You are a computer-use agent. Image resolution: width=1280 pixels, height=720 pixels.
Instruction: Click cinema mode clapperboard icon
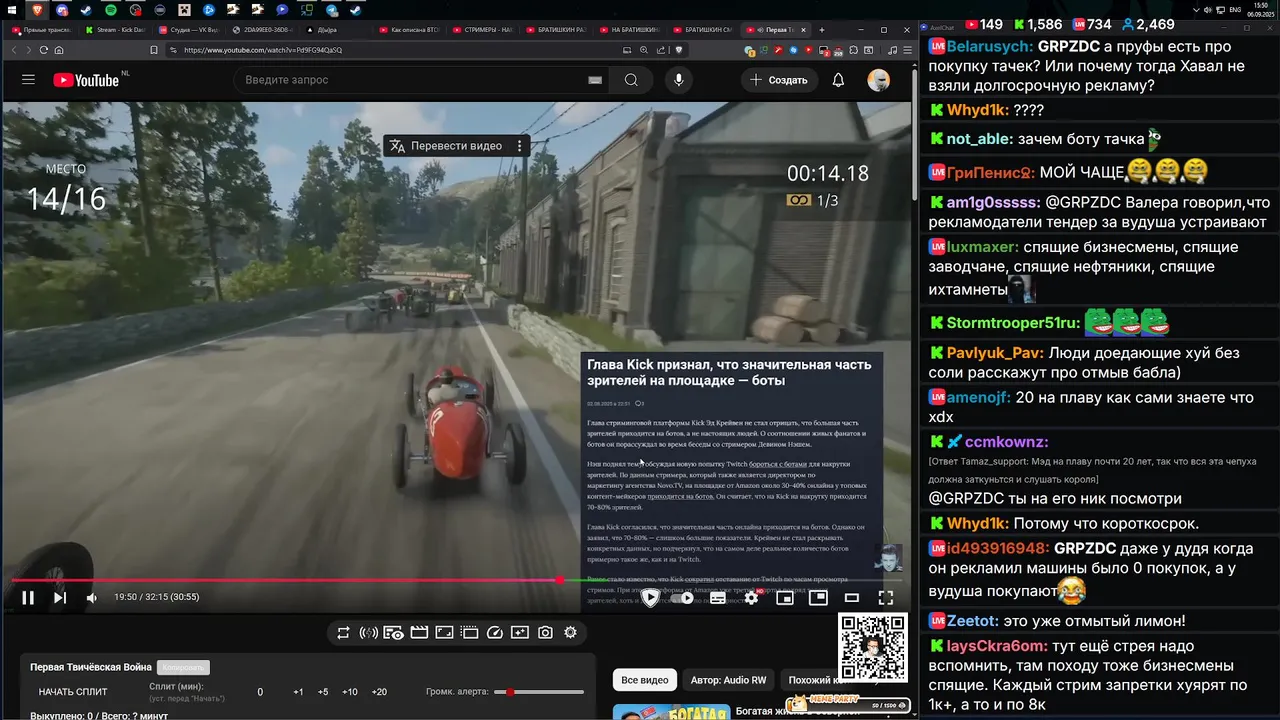[x=419, y=633]
